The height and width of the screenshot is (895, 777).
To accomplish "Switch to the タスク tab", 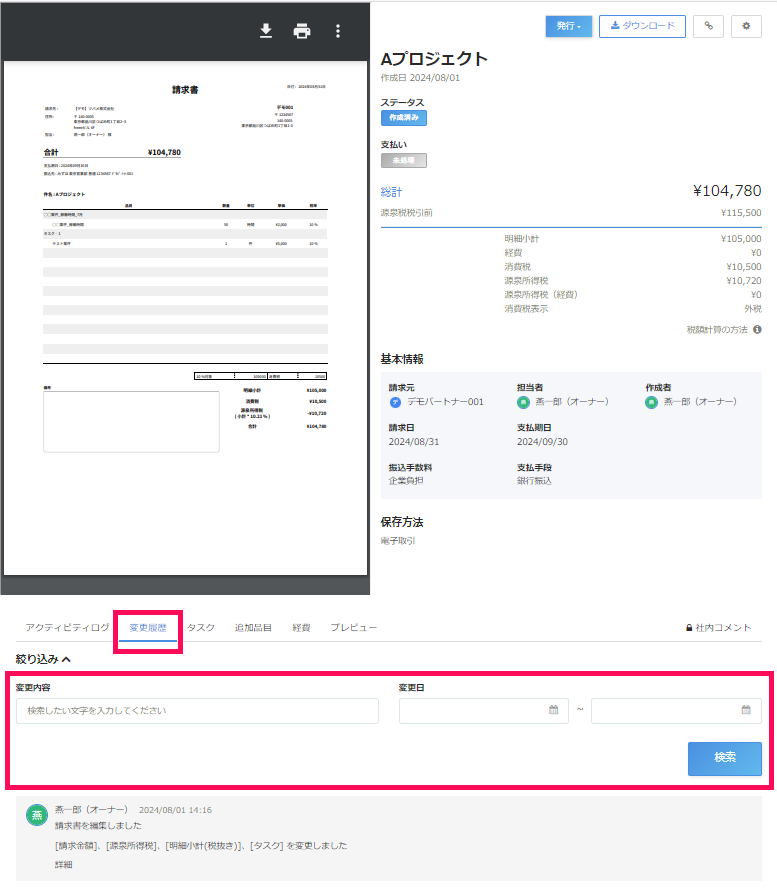I will [x=201, y=627].
